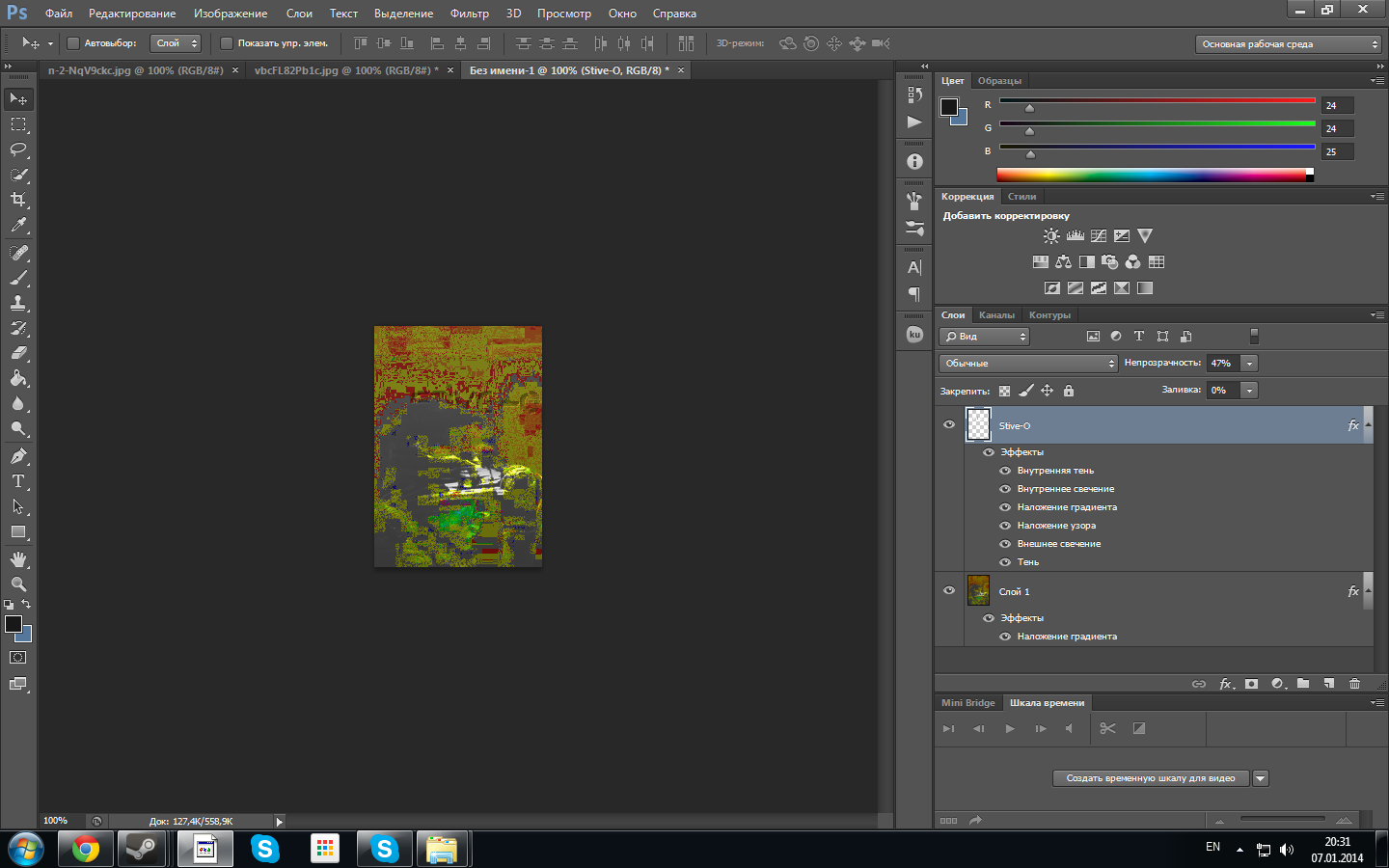
Task: Select the Lasso tool
Action: [18, 149]
